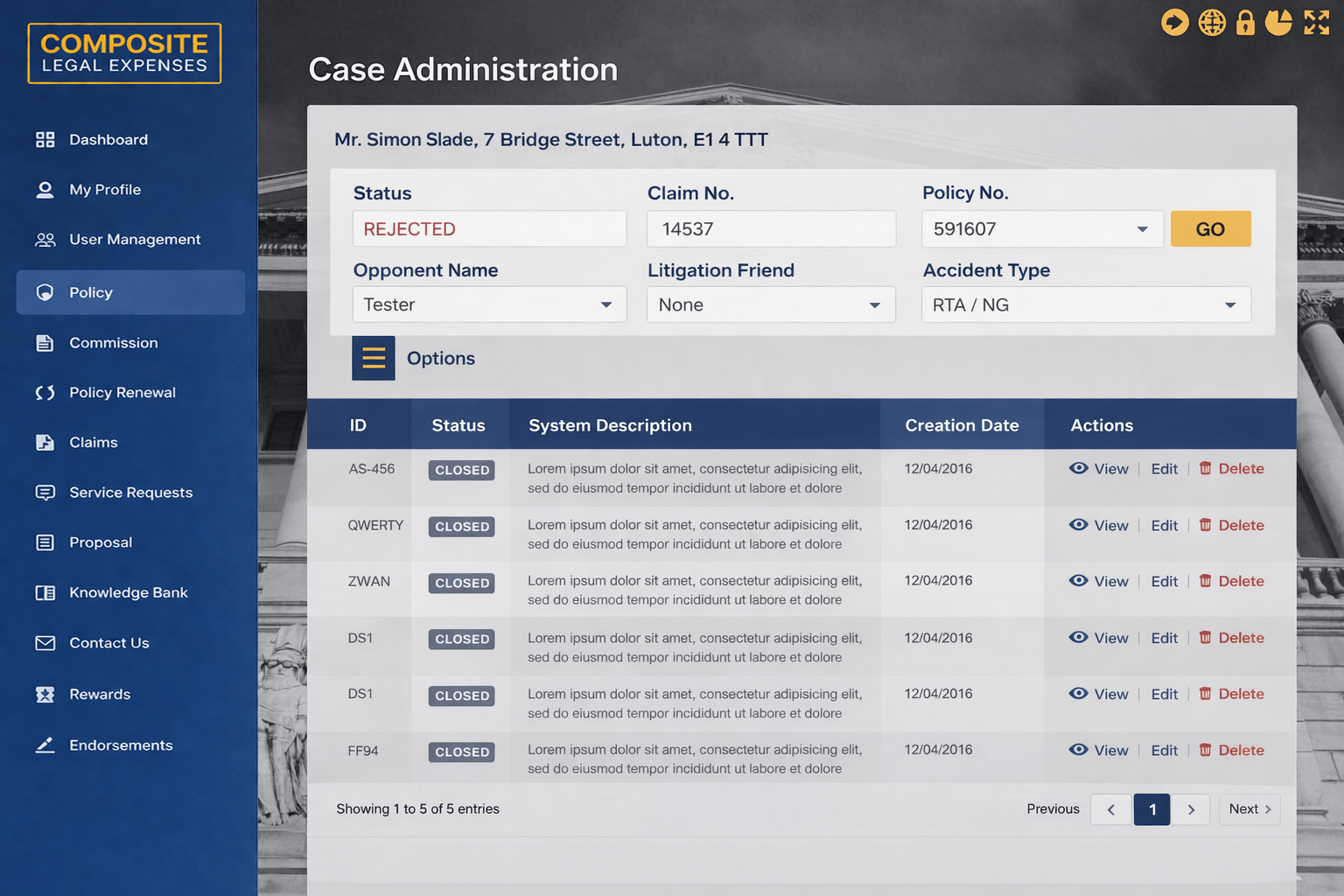Click Edit link for the FF94 row
This screenshot has height=896, width=1344.
pos(1164,750)
